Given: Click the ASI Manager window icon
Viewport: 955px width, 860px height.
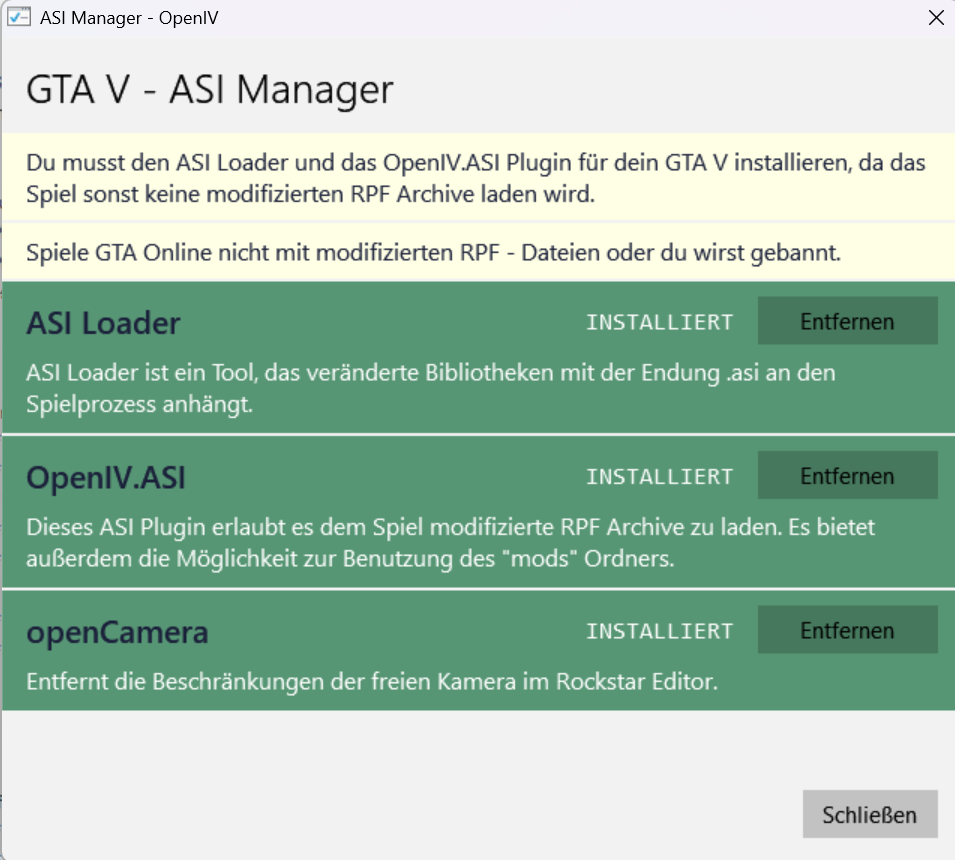Looking at the screenshot, I should point(19,18).
